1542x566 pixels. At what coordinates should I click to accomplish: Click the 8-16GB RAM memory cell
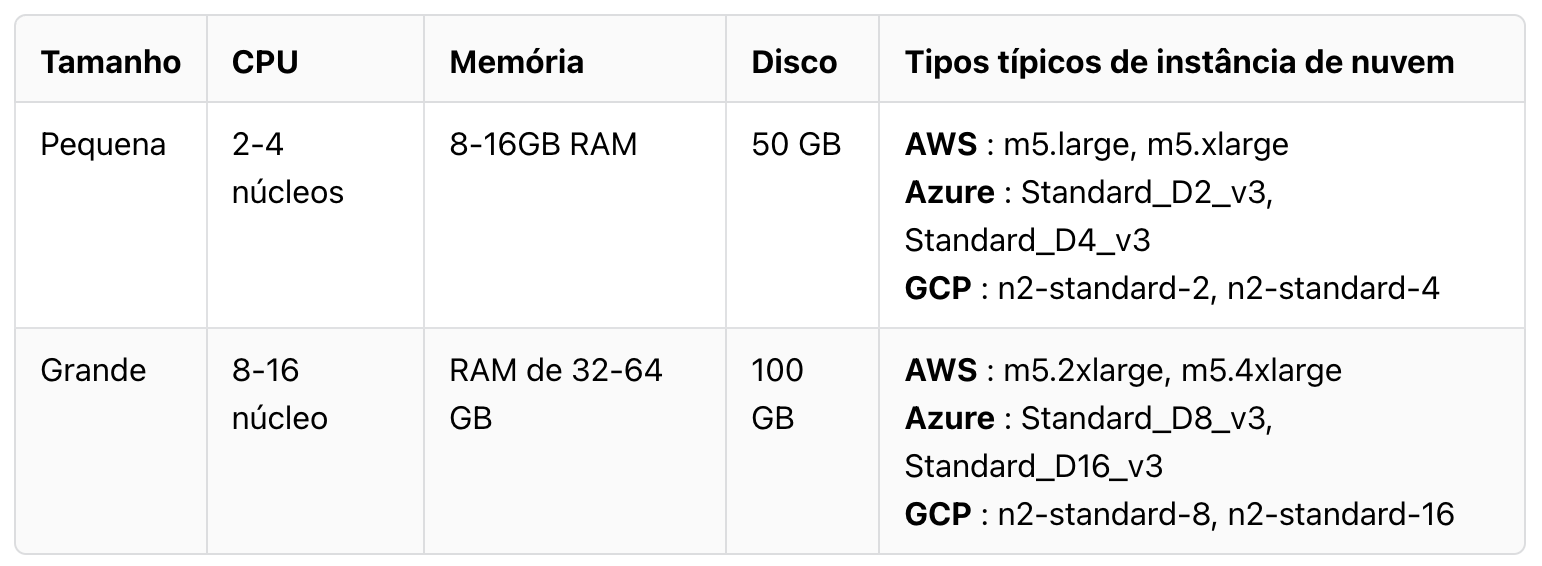click(543, 145)
